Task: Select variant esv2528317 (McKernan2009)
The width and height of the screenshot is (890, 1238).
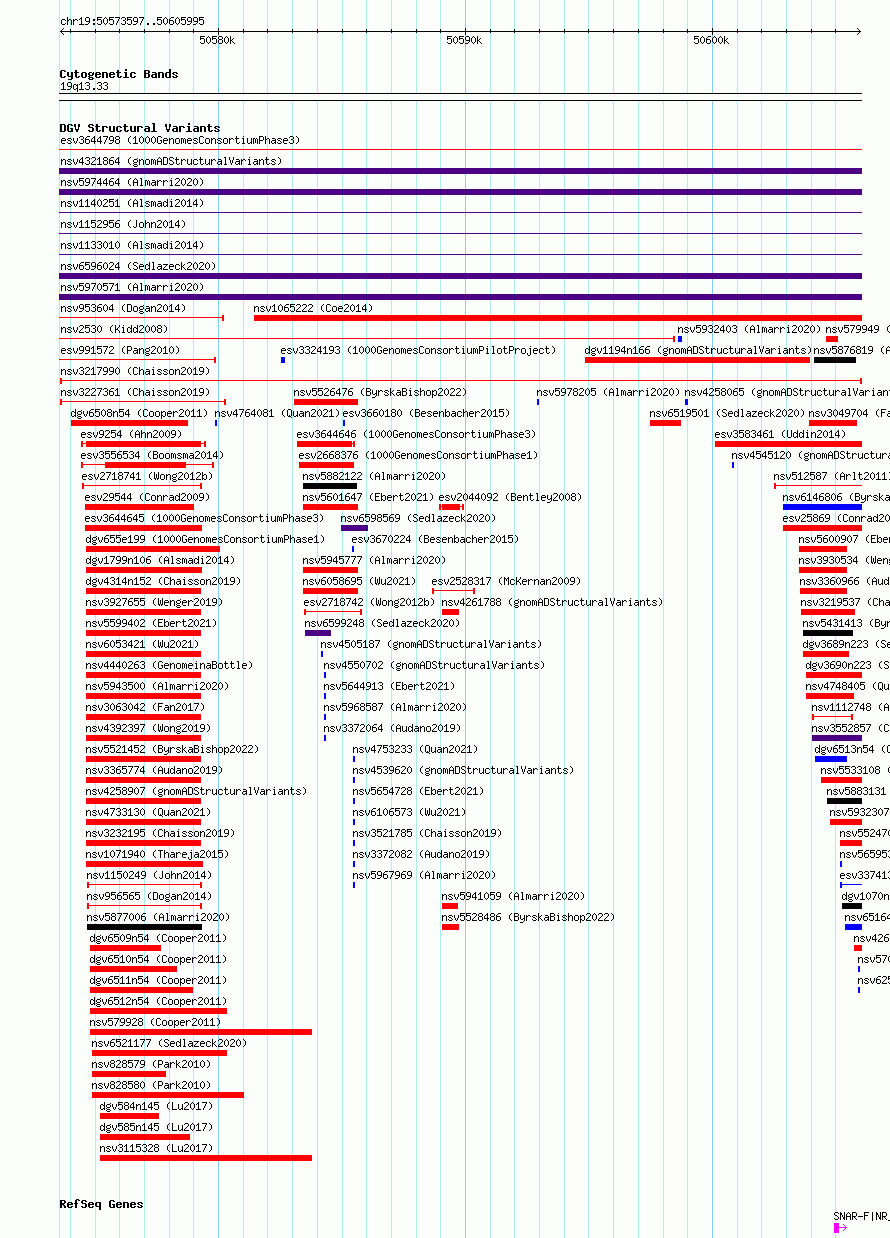Action: 506,581
